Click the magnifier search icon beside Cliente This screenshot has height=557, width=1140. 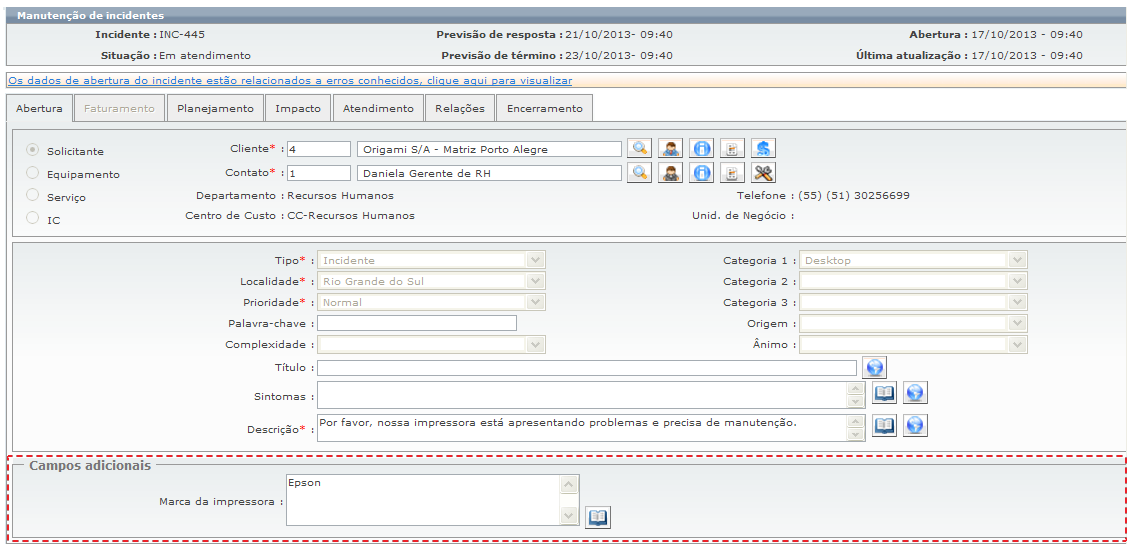(639, 149)
